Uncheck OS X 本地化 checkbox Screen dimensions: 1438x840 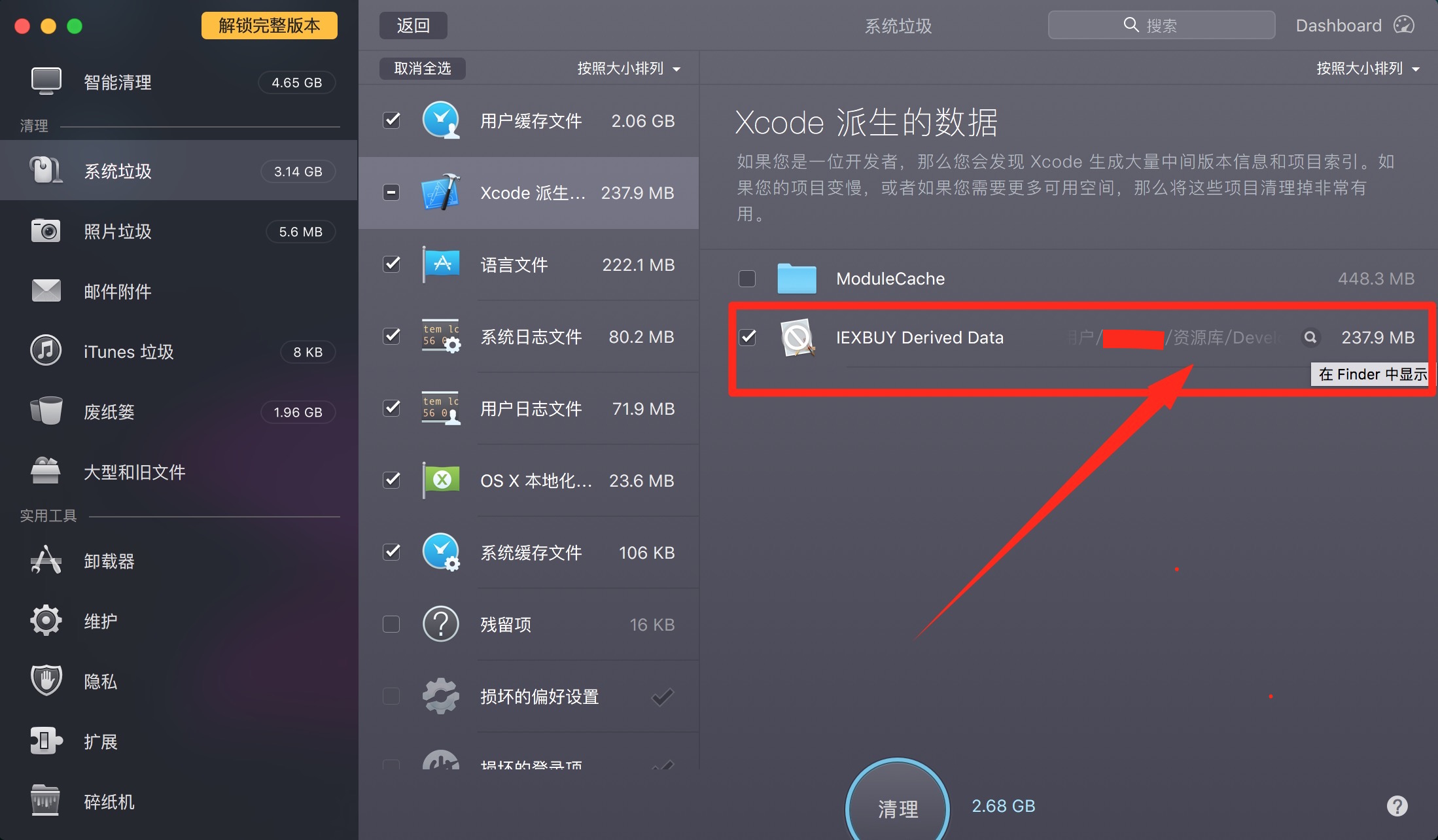tap(391, 480)
